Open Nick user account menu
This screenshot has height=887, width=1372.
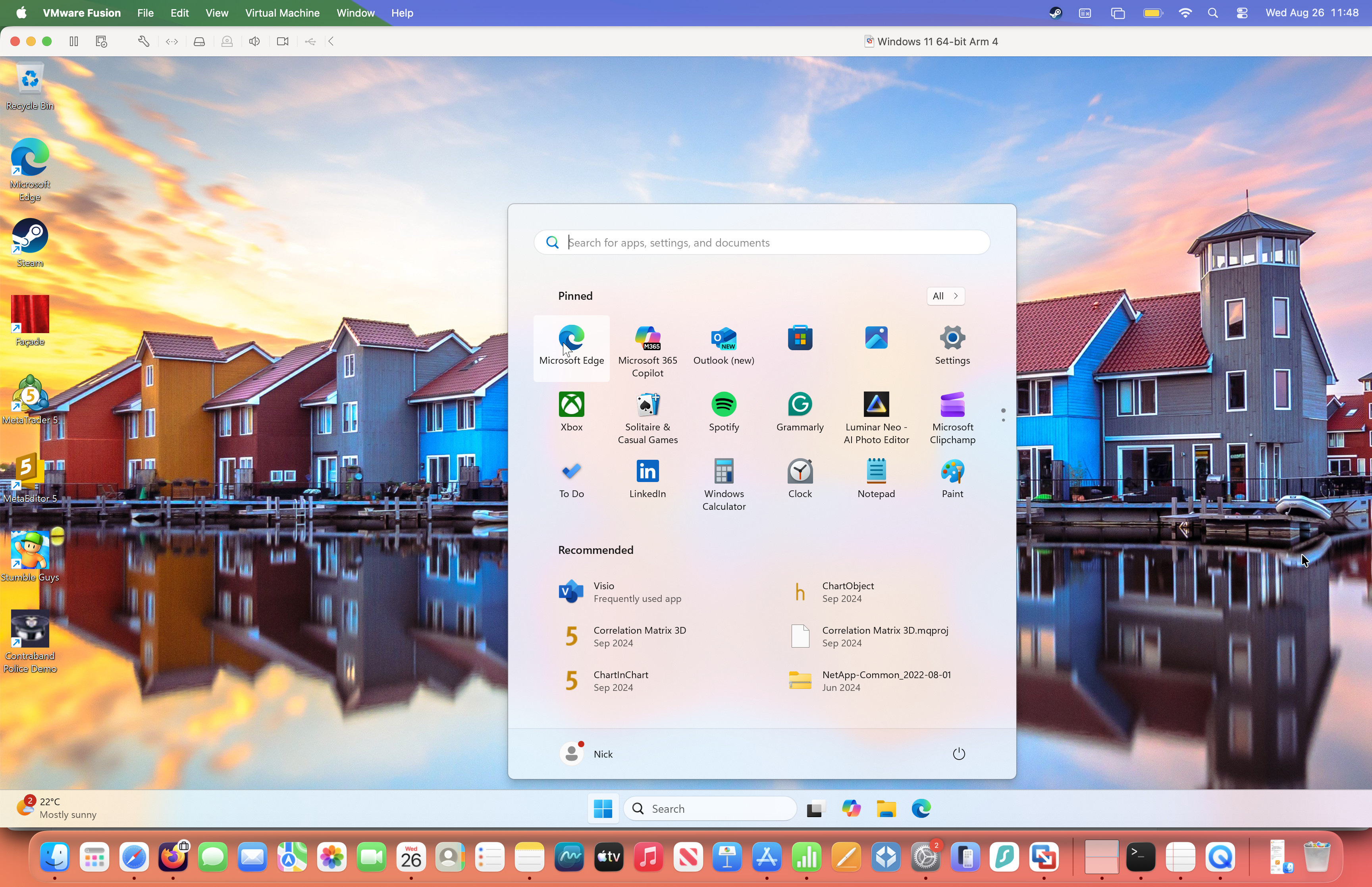(x=586, y=753)
